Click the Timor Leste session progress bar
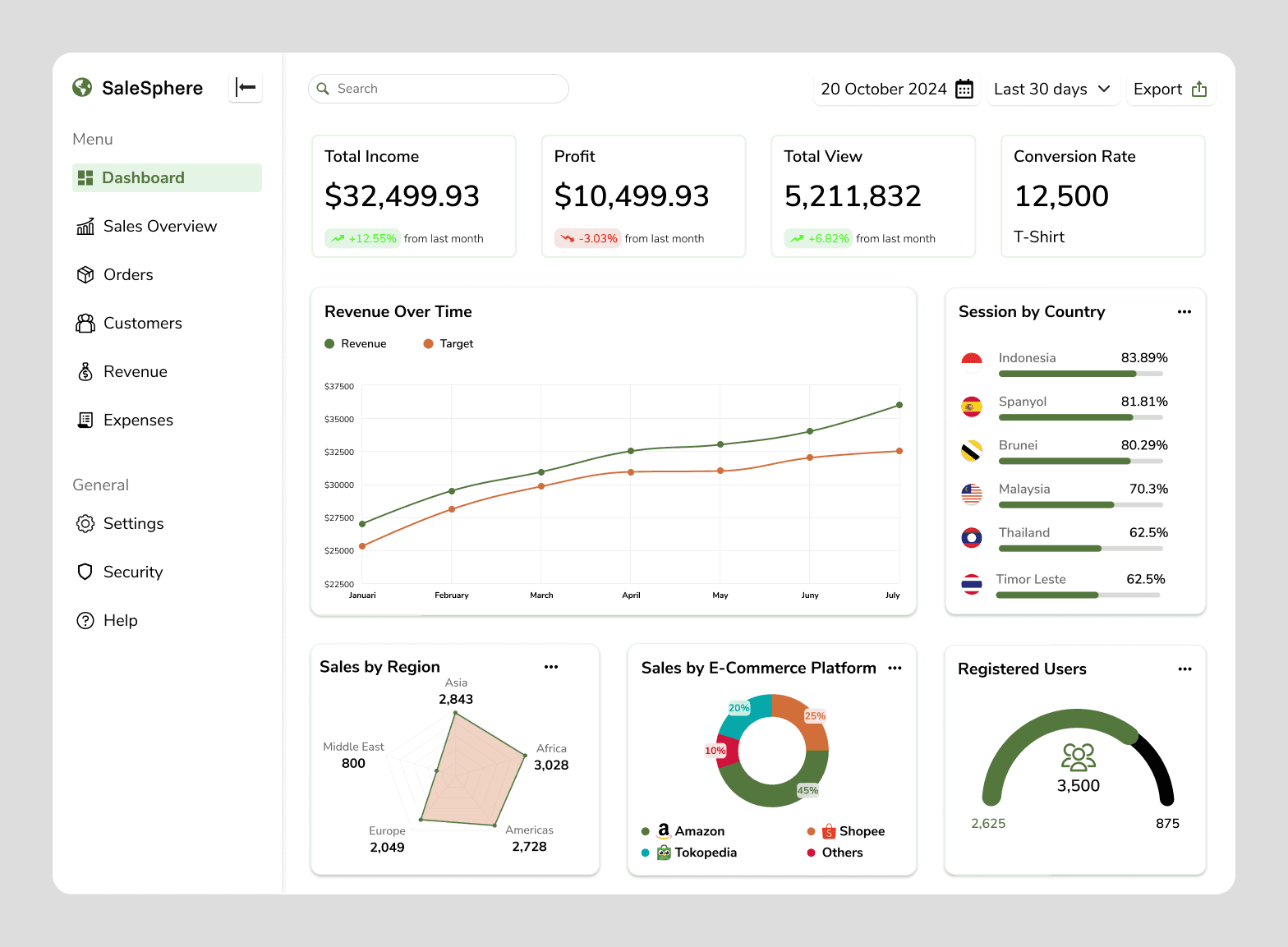 pos(1079,595)
